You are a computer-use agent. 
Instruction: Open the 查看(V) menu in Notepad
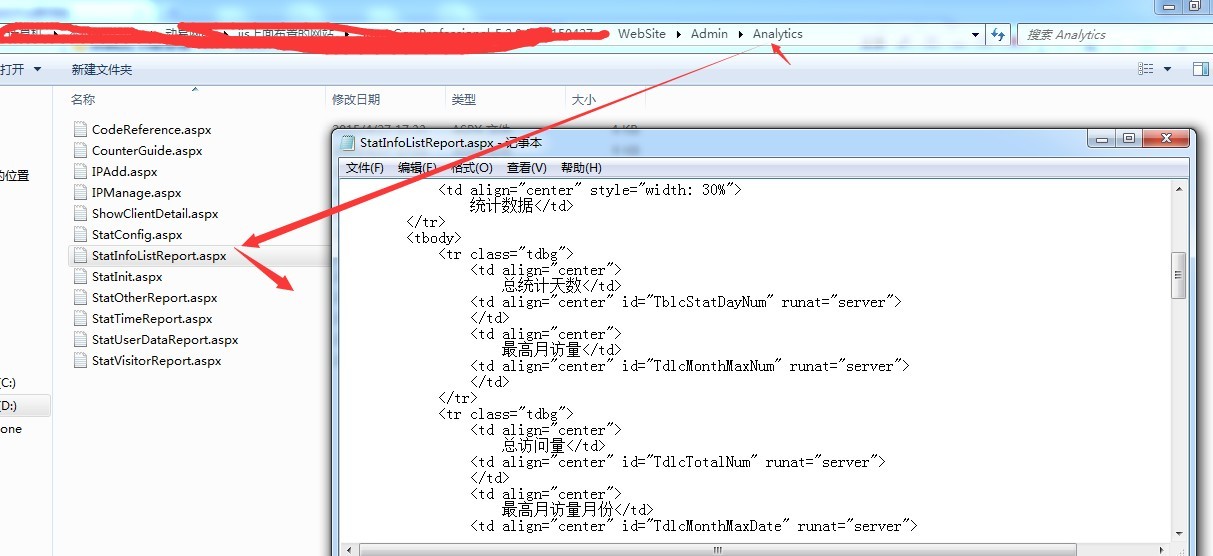tap(526, 168)
